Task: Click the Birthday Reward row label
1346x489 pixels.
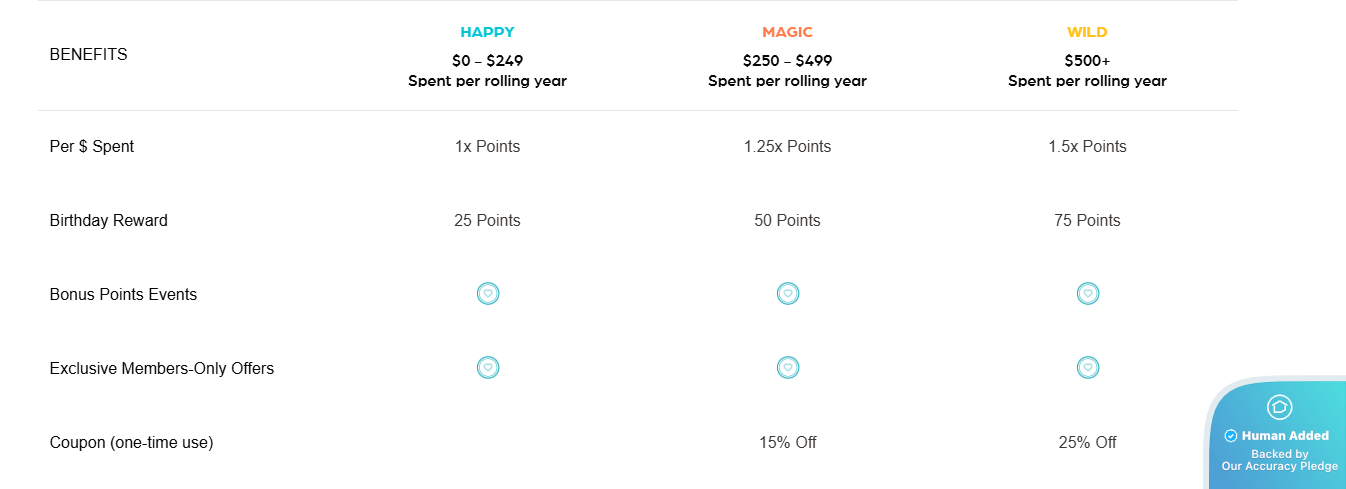Action: coord(109,221)
